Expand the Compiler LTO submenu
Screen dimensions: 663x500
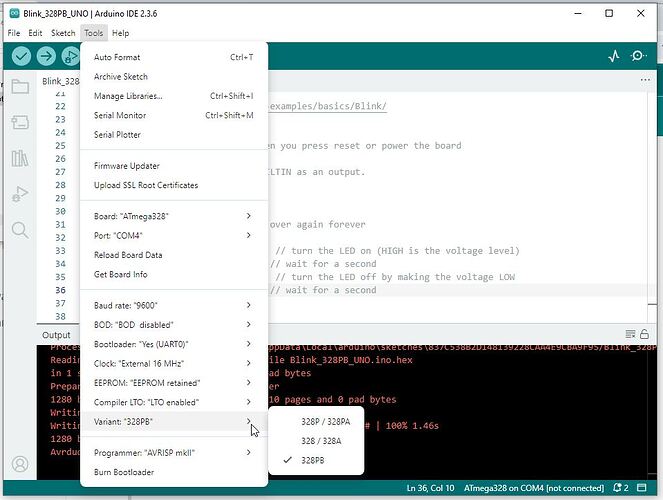click(174, 402)
